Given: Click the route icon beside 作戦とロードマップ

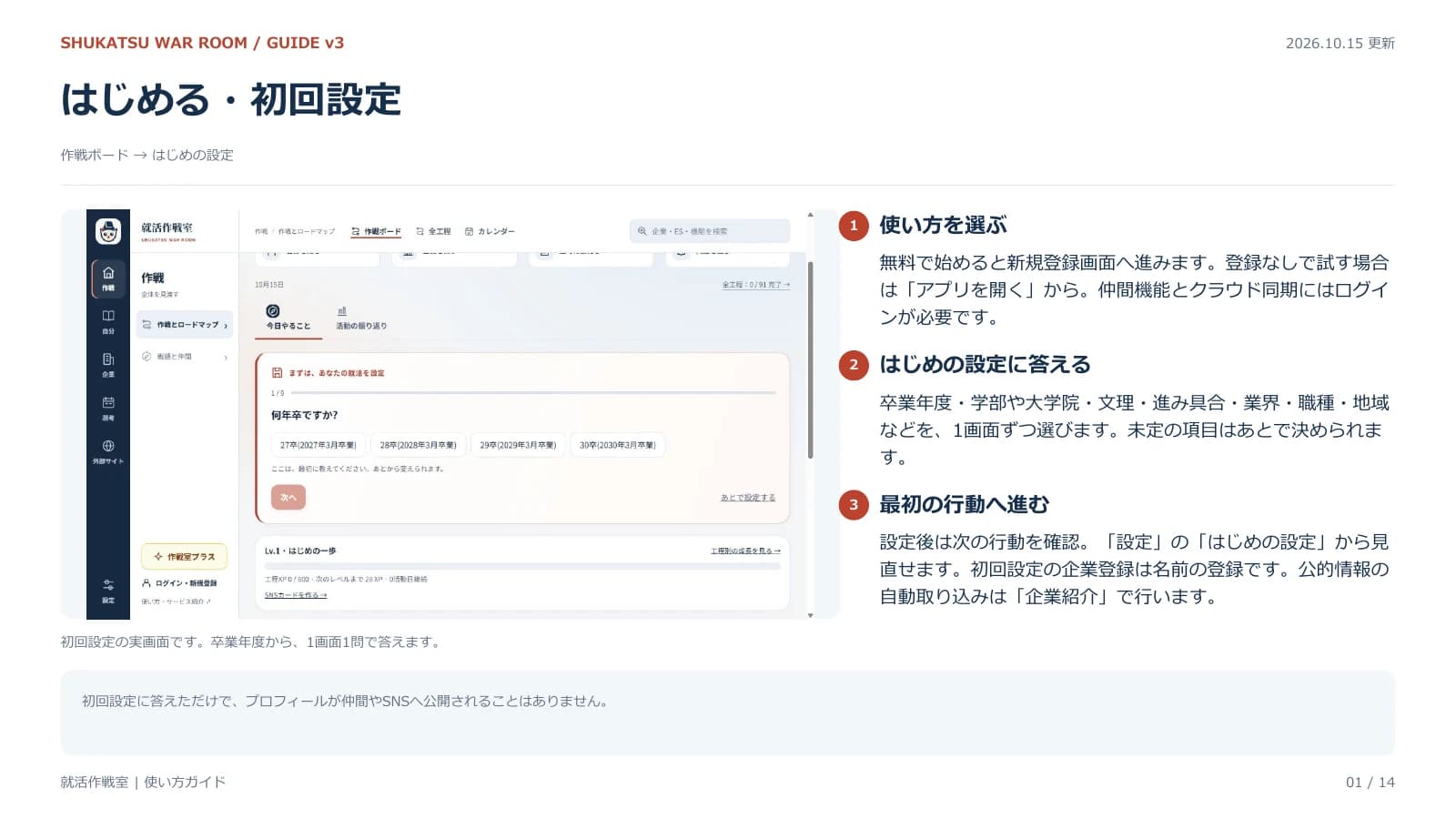Looking at the screenshot, I should 147,325.
